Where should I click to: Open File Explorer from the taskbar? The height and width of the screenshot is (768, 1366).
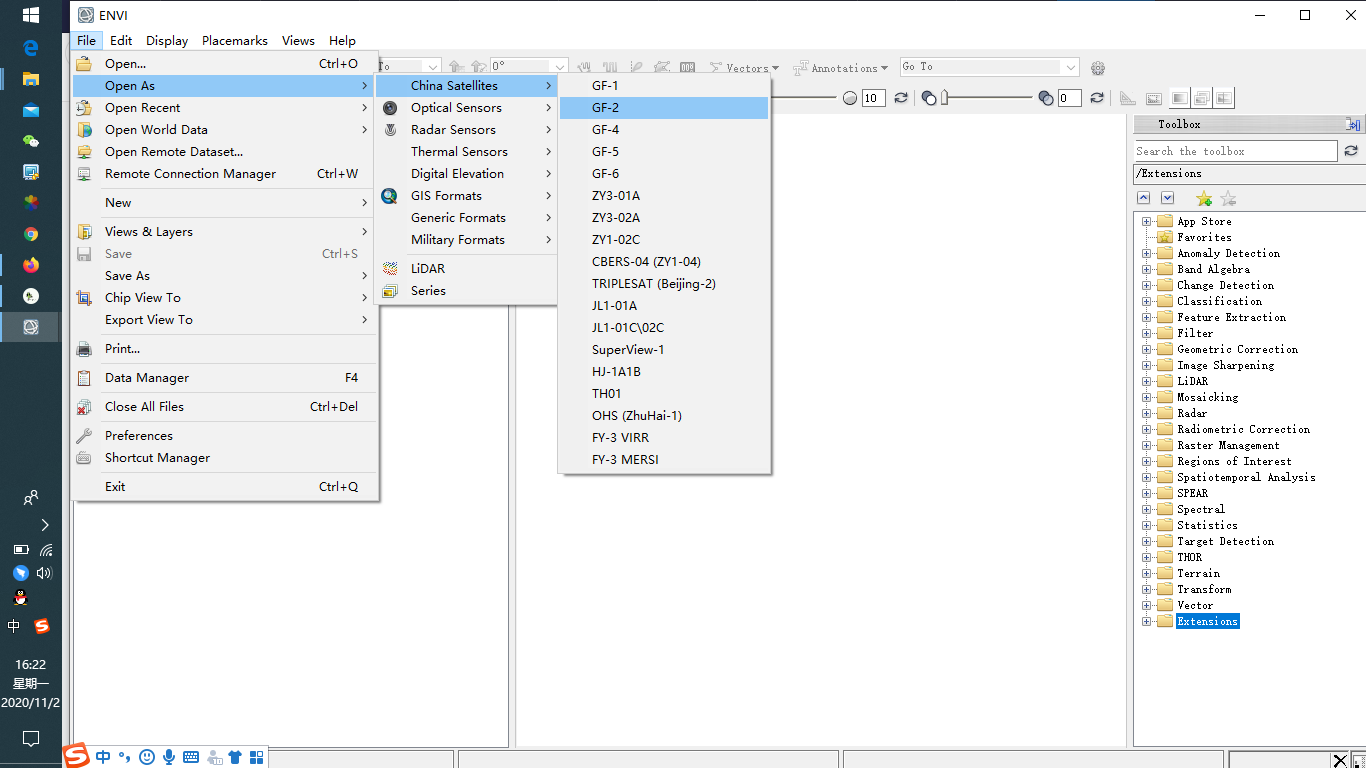(x=31, y=78)
